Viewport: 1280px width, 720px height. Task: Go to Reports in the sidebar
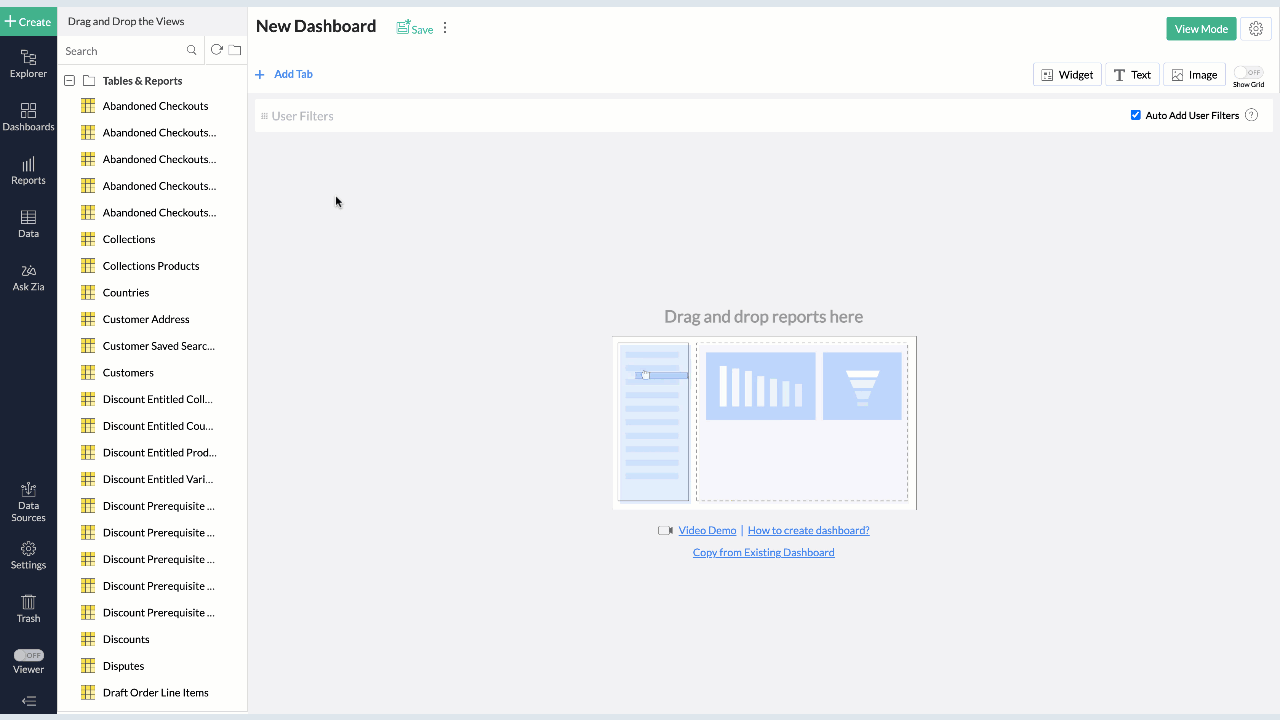tap(28, 170)
